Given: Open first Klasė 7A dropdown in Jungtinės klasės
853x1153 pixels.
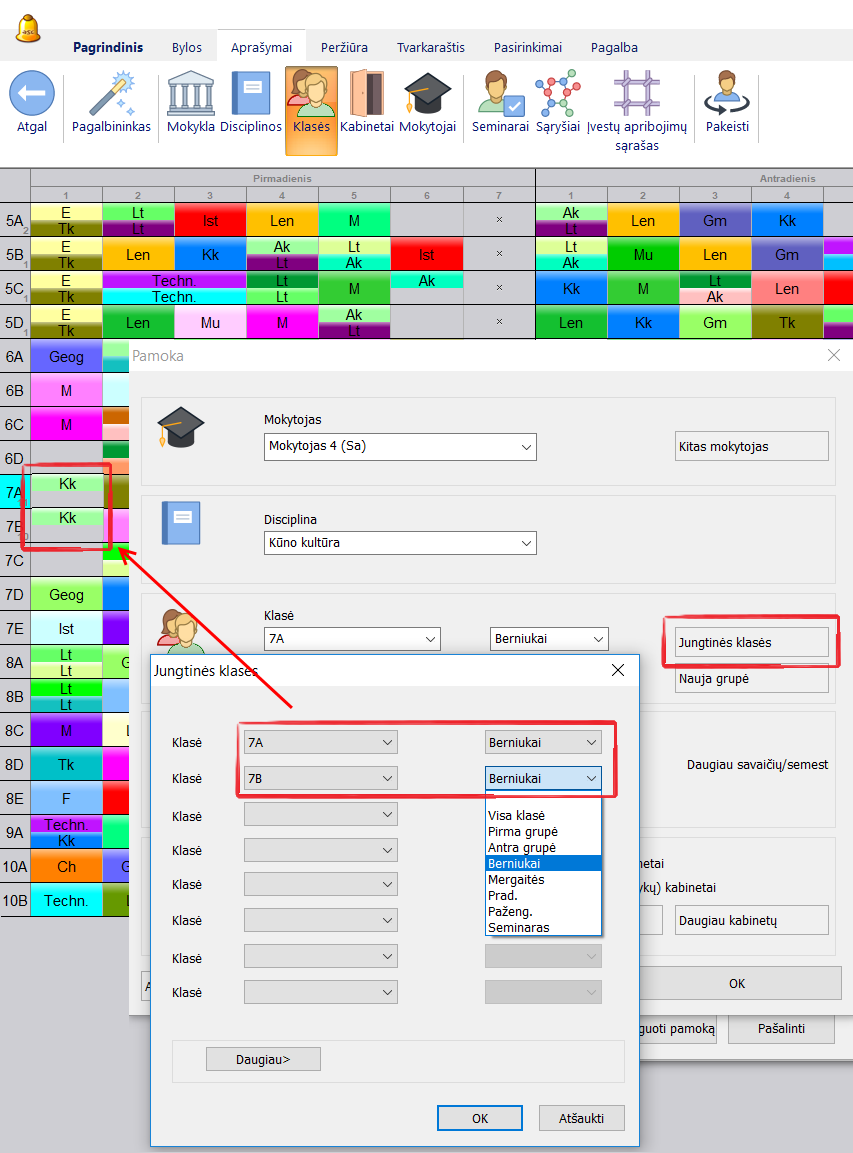Looking at the screenshot, I should click(x=320, y=742).
